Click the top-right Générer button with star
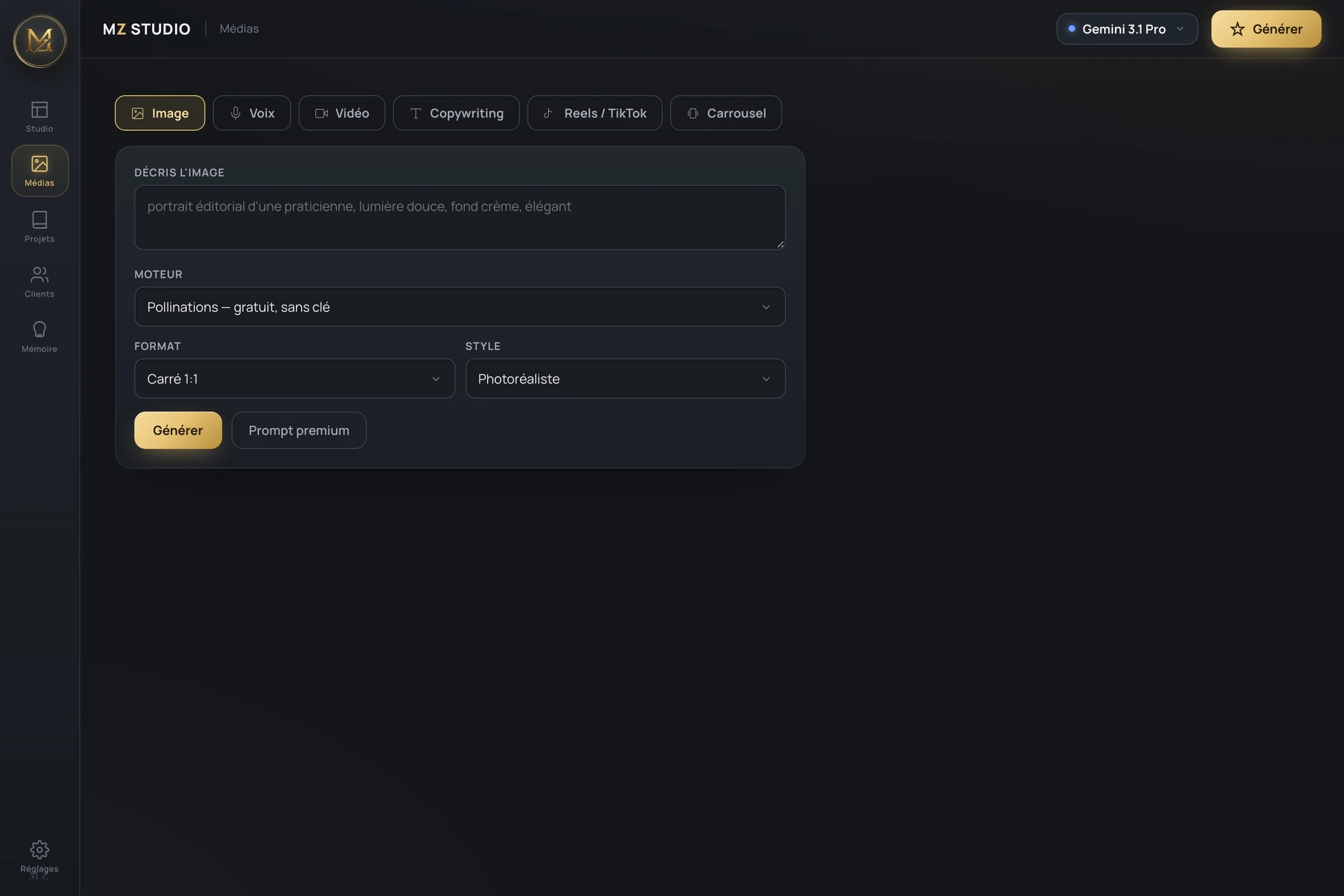The height and width of the screenshot is (896, 1344). [1266, 29]
